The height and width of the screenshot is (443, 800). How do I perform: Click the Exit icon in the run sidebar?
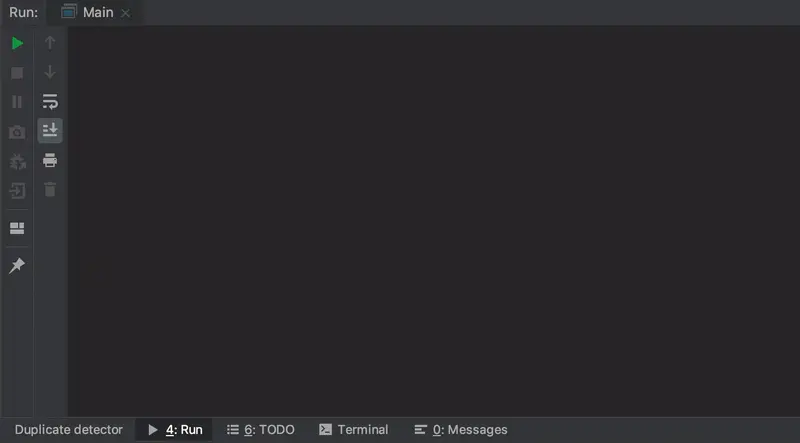pyautogui.click(x=17, y=191)
